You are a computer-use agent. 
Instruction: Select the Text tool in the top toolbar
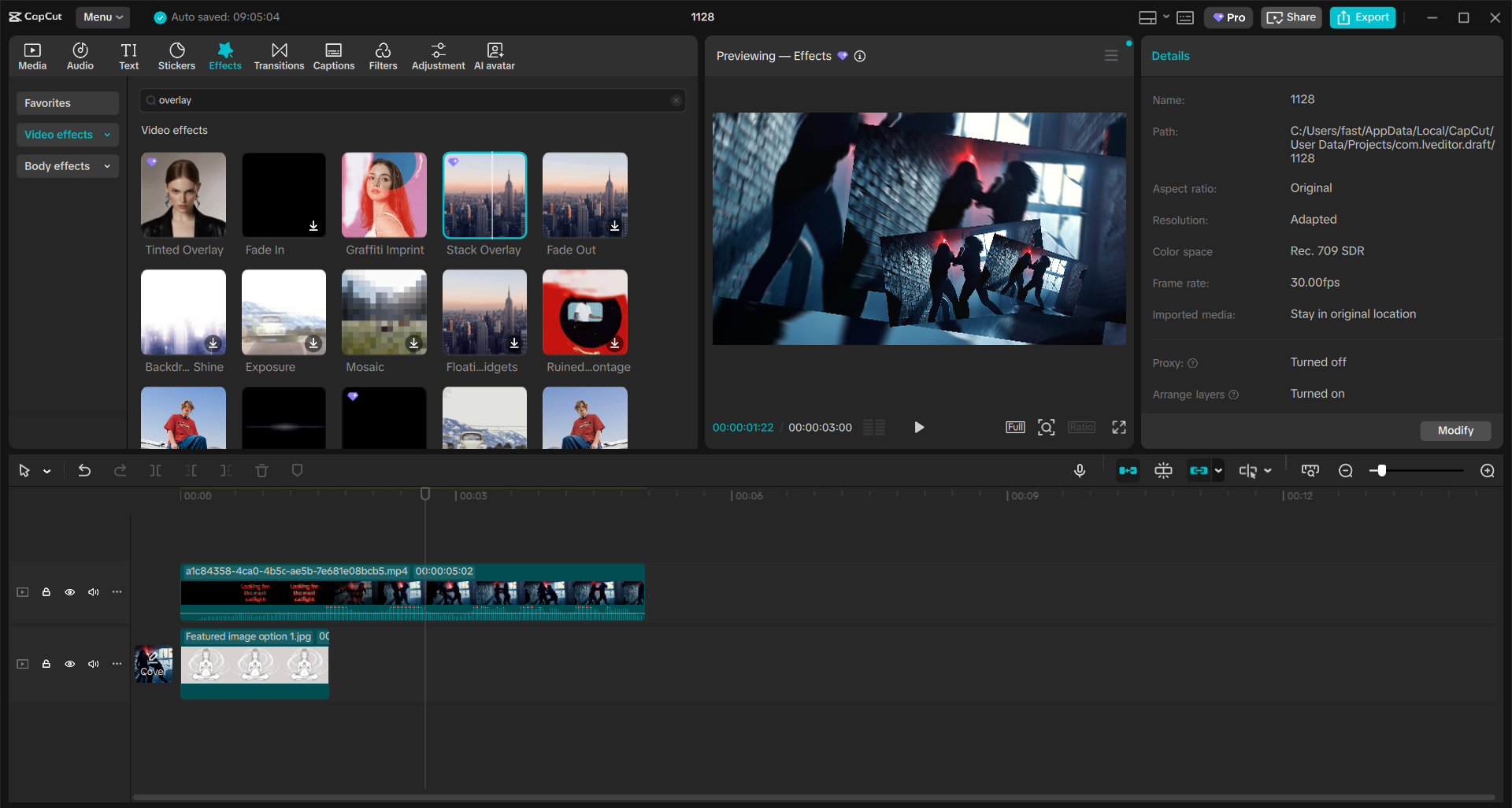pyautogui.click(x=128, y=55)
